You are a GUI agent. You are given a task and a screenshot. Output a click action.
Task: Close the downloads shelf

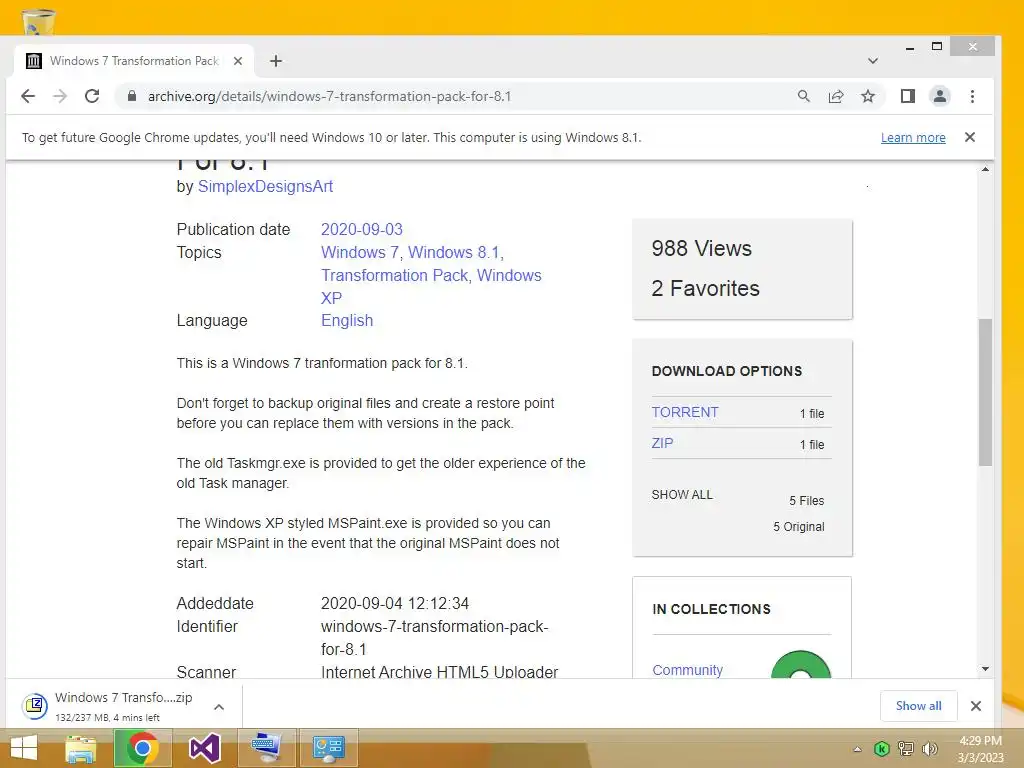coord(976,706)
